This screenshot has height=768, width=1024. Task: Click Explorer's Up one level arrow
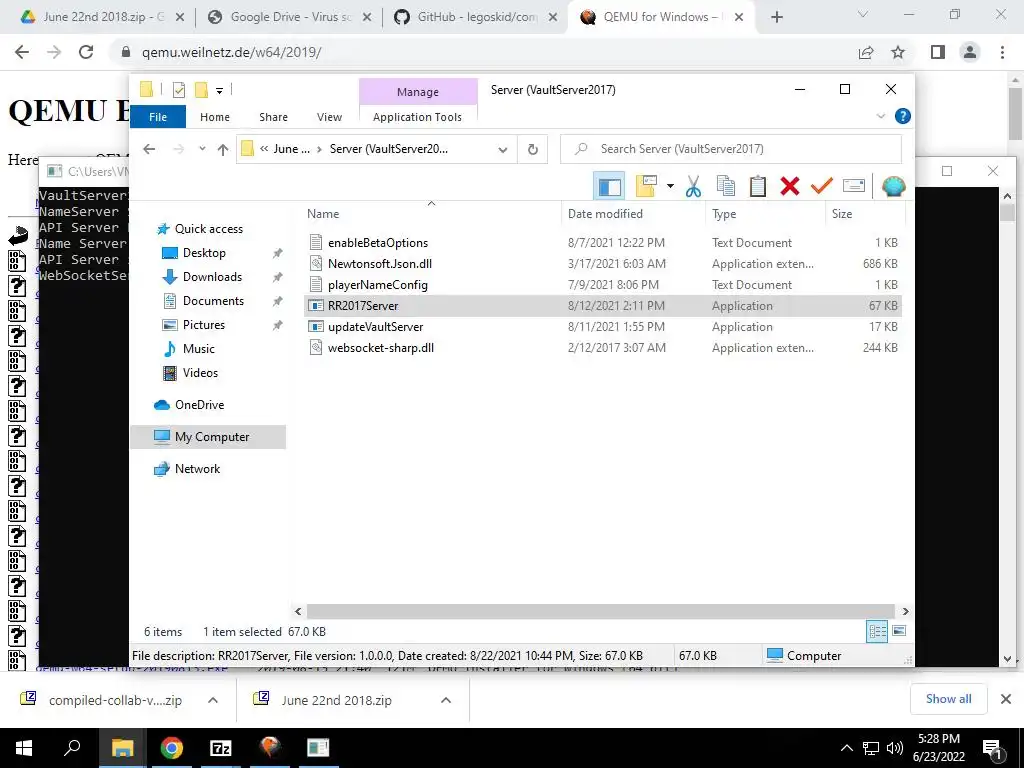coord(223,150)
